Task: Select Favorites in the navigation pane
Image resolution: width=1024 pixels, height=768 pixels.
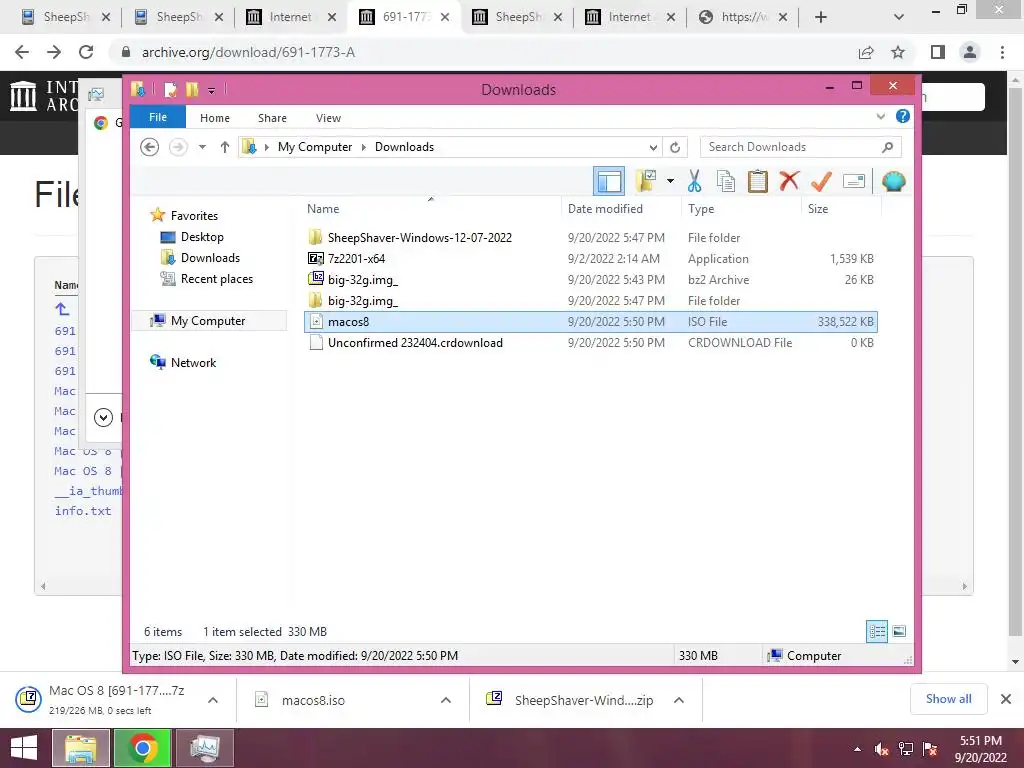Action: (x=194, y=216)
